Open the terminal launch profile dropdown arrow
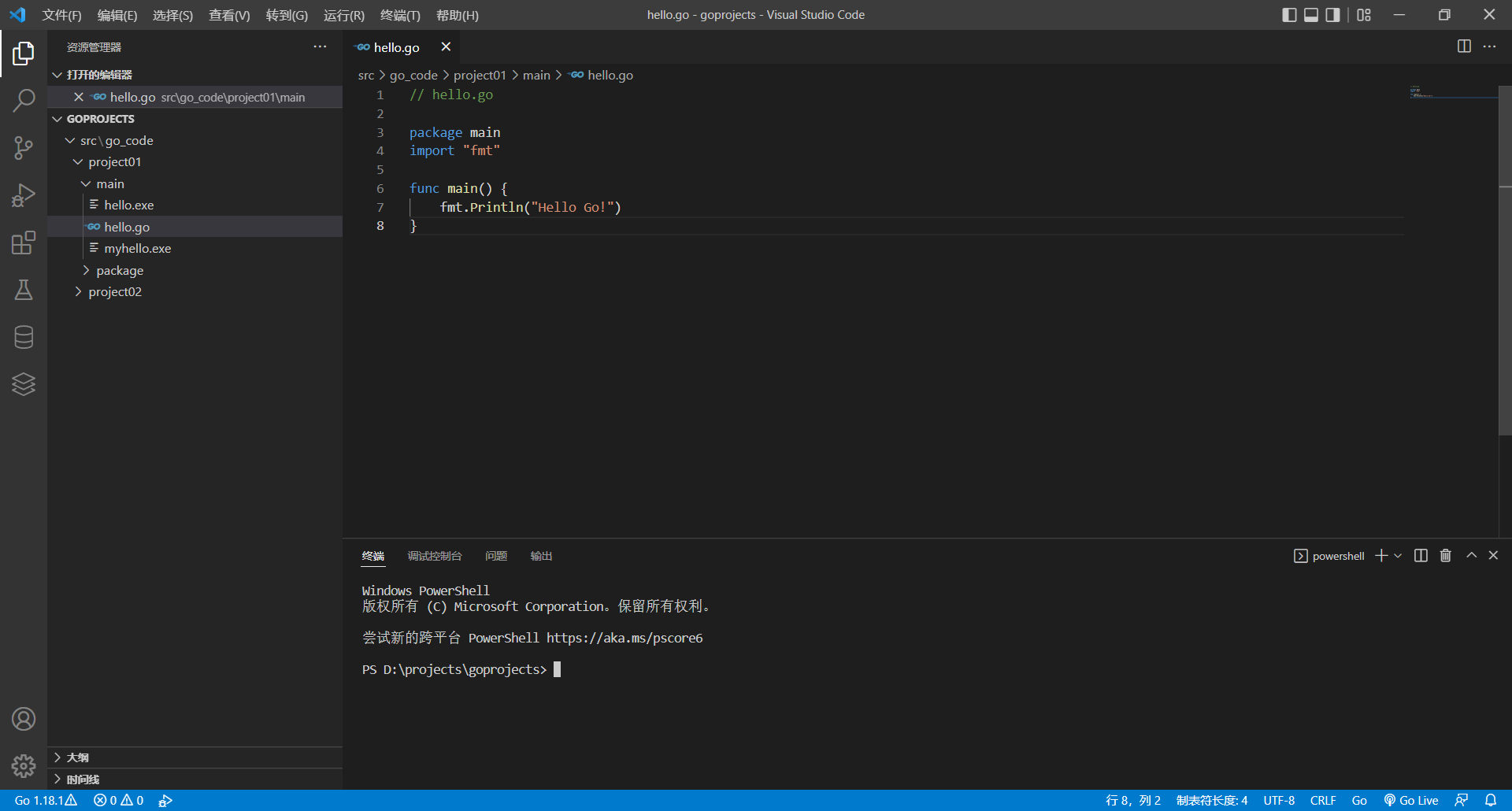The image size is (1512, 811). tap(1398, 556)
